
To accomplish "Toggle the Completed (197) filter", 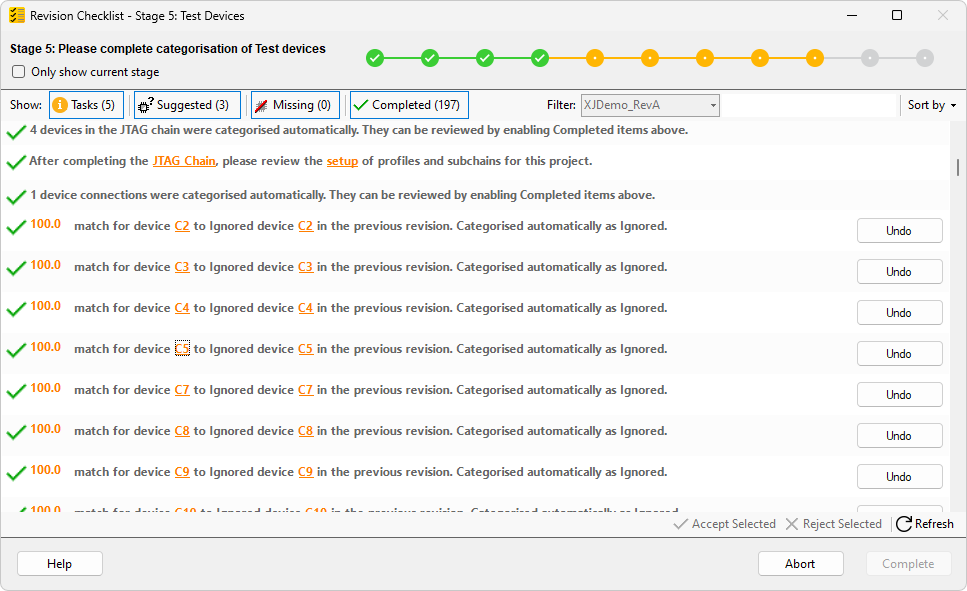I will (409, 105).
